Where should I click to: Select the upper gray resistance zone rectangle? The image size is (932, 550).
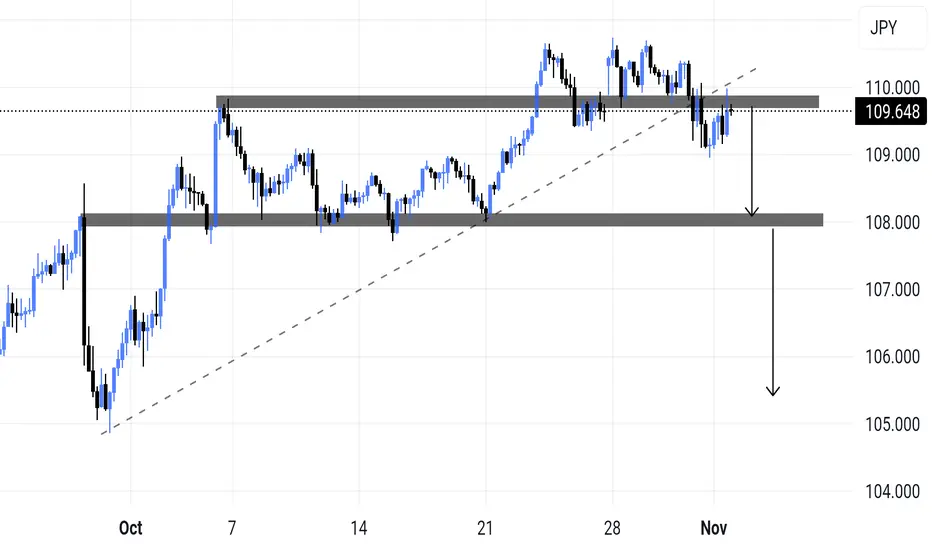(517, 102)
